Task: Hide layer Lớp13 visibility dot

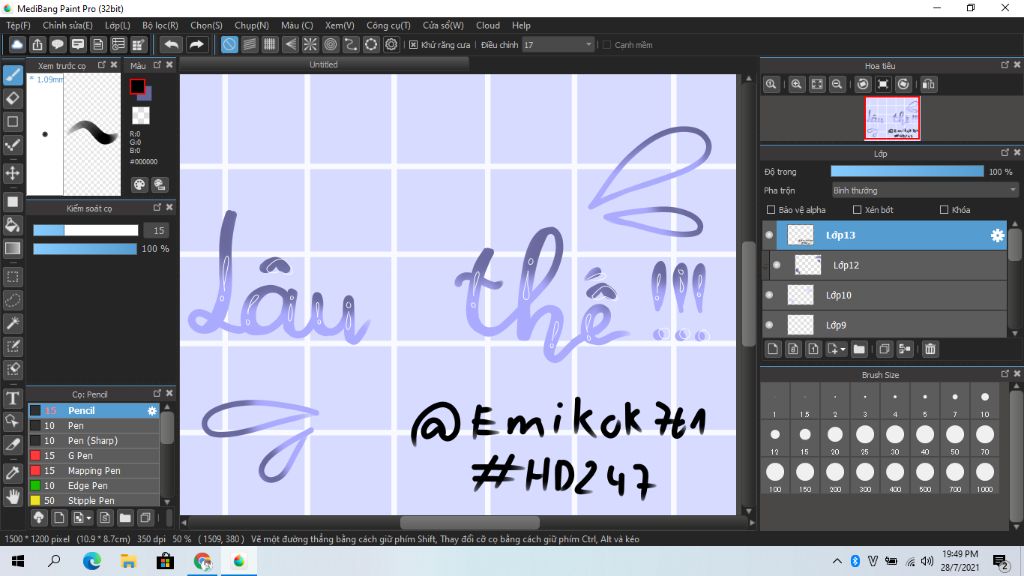Action: [769, 235]
